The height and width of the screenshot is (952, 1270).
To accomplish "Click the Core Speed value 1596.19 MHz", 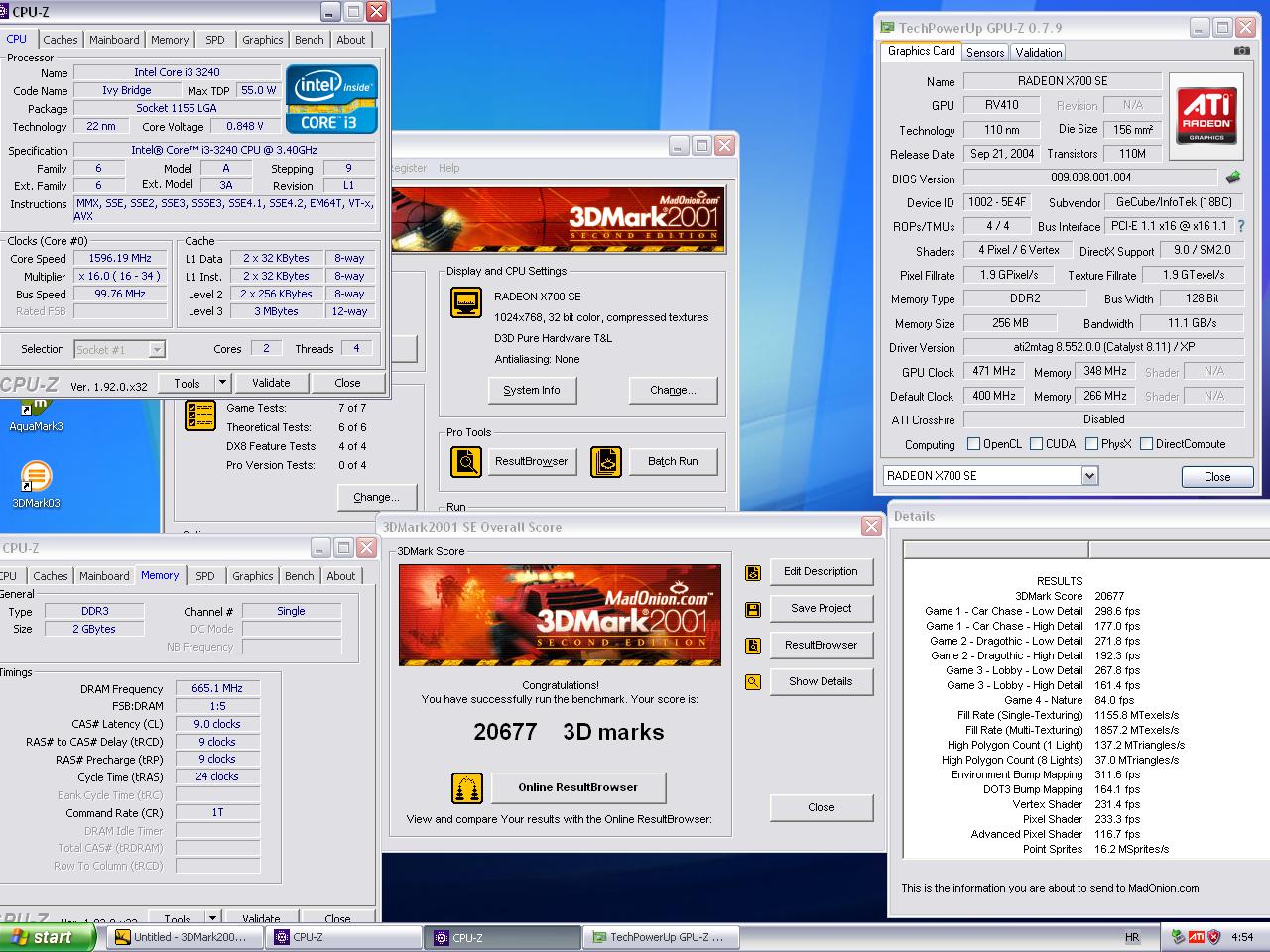I will coord(120,259).
